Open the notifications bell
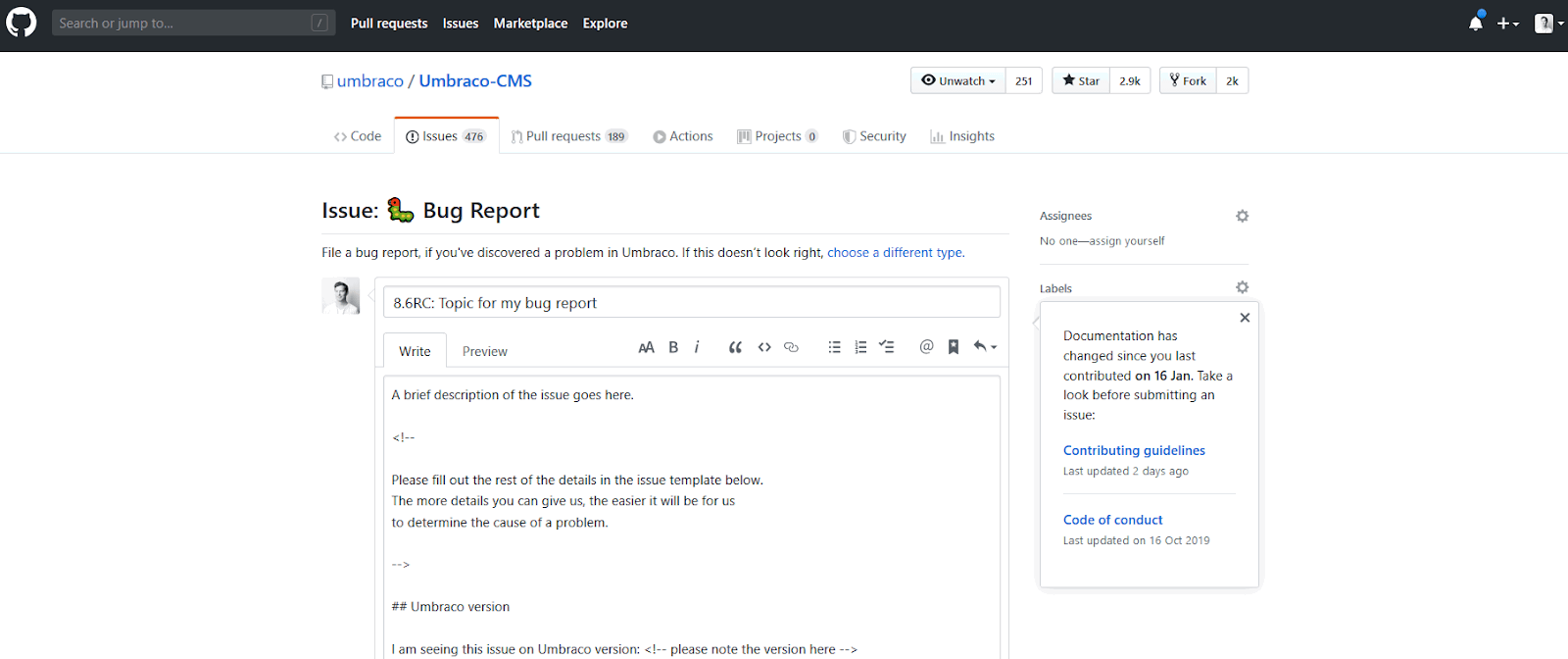1568x659 pixels. coord(1476,23)
